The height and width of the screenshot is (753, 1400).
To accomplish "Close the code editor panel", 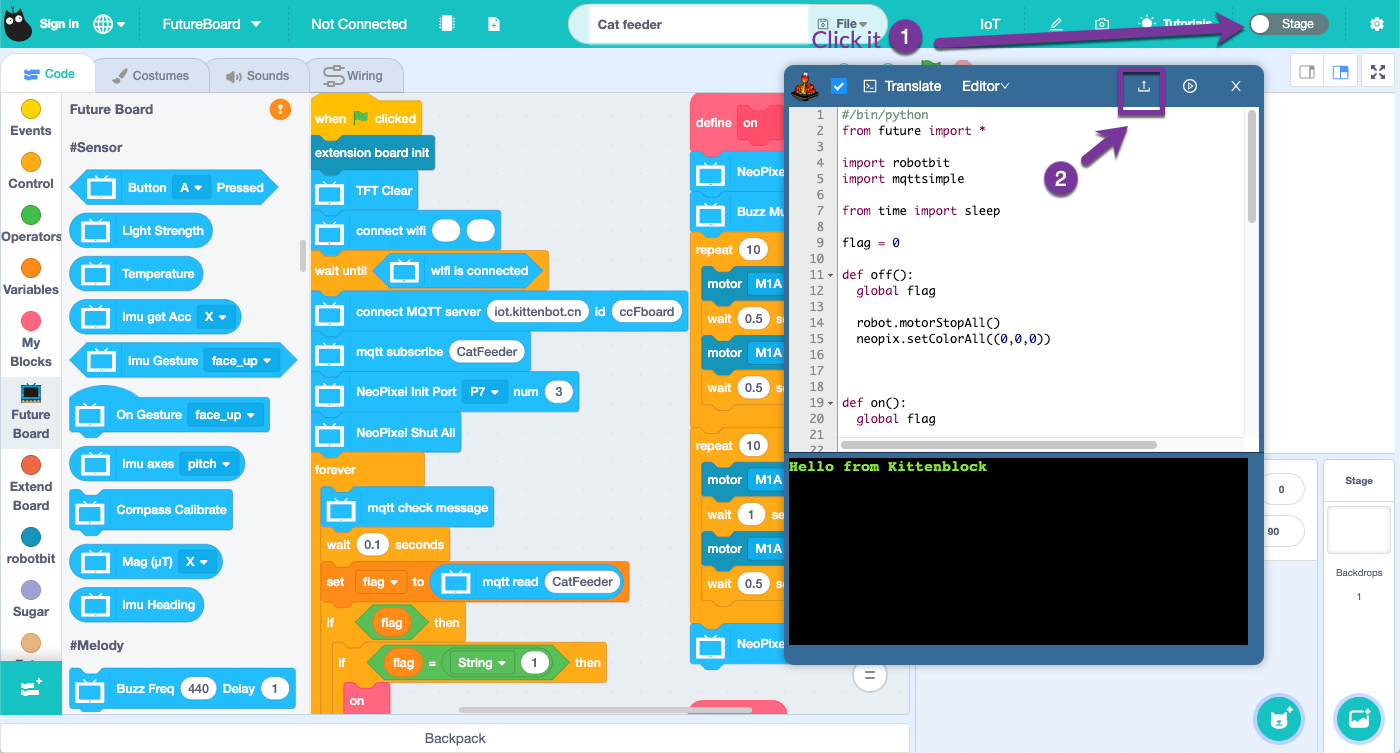I will [x=1236, y=86].
